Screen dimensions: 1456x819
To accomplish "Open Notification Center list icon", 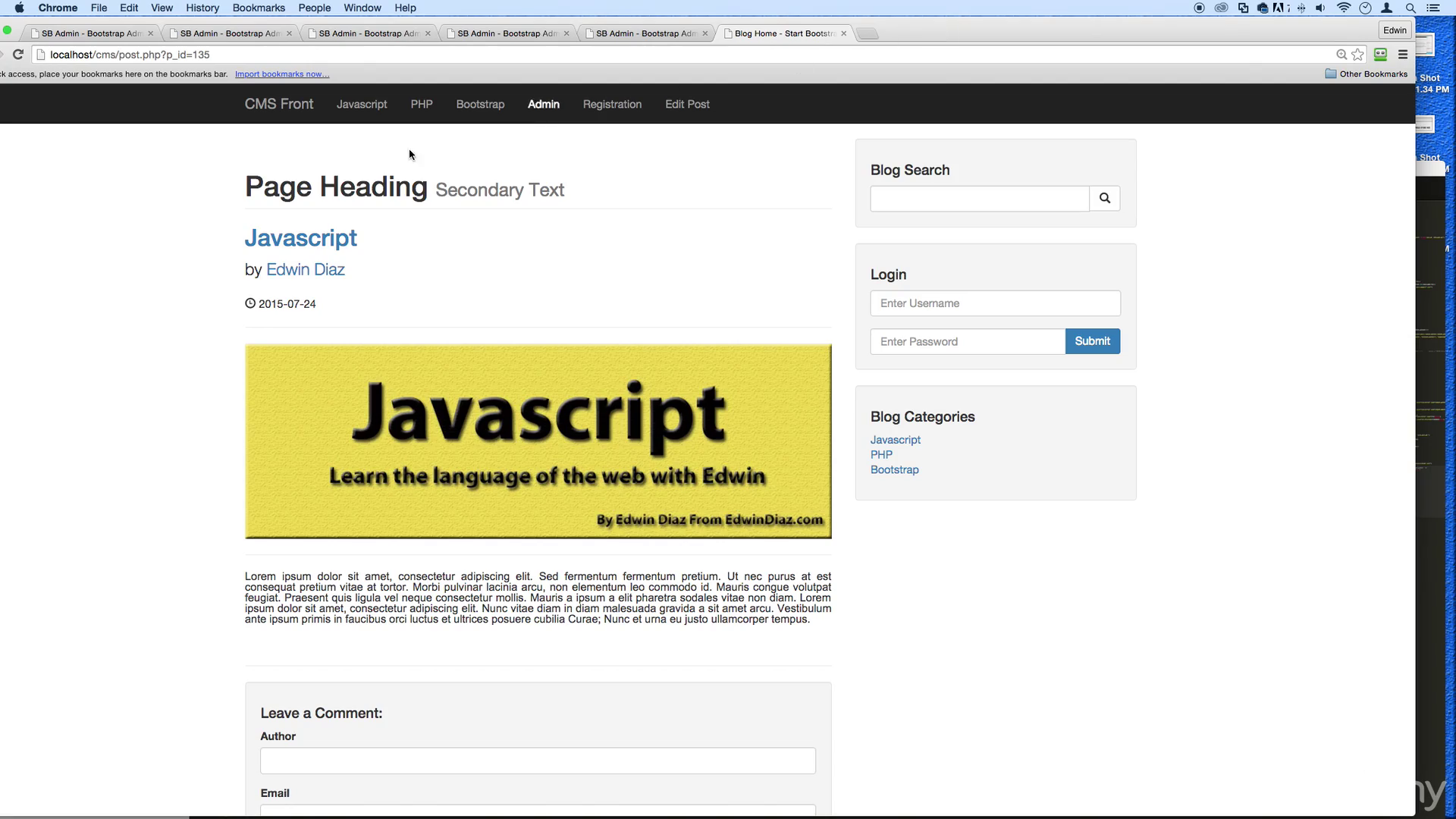I will tap(1433, 8).
